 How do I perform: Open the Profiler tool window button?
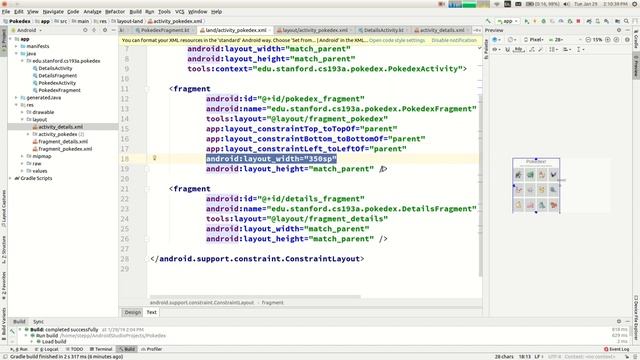(x=151, y=349)
